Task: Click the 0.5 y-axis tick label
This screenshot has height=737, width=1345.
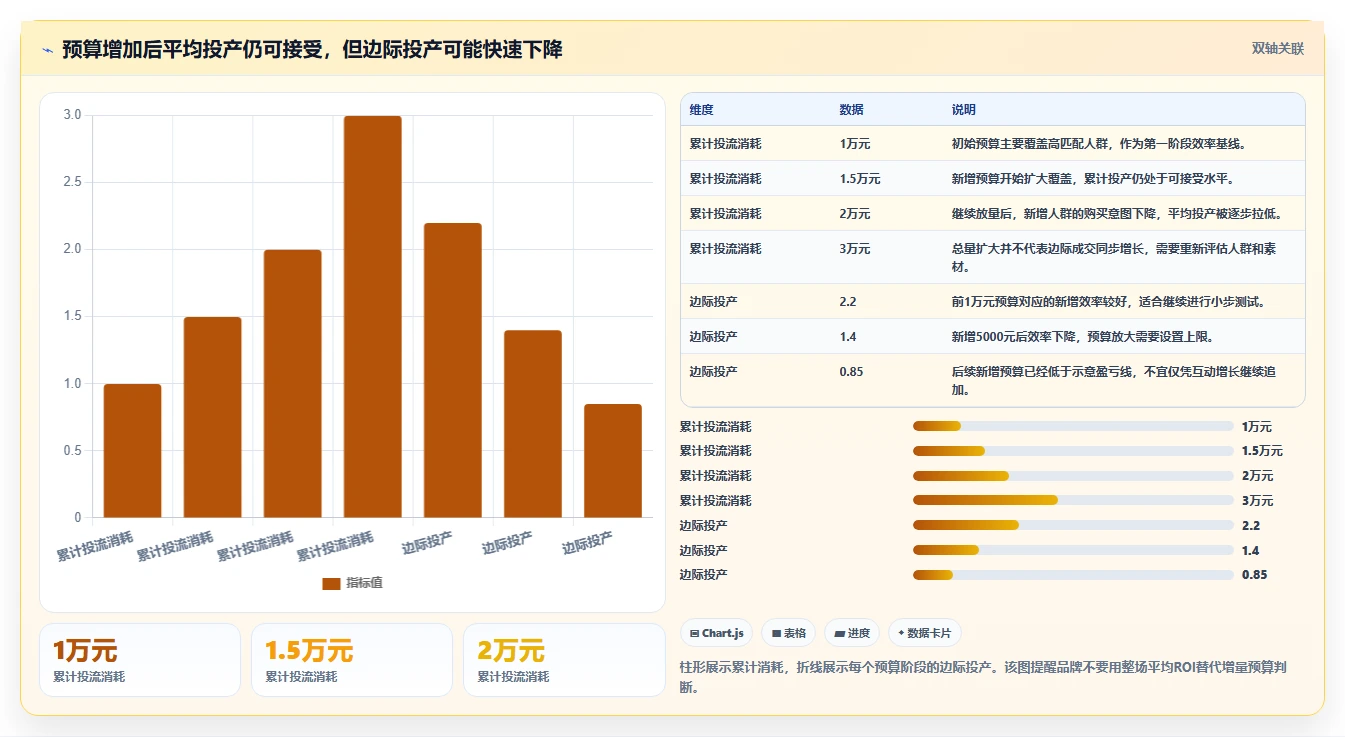Action: pyautogui.click(x=72, y=450)
